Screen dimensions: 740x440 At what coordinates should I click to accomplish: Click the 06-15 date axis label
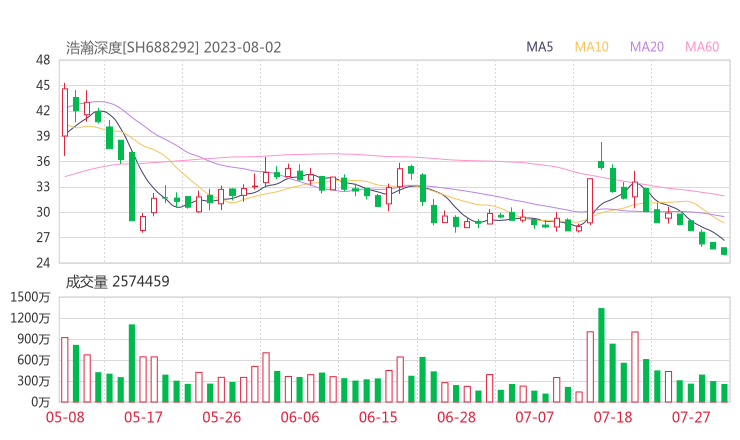pos(378,417)
